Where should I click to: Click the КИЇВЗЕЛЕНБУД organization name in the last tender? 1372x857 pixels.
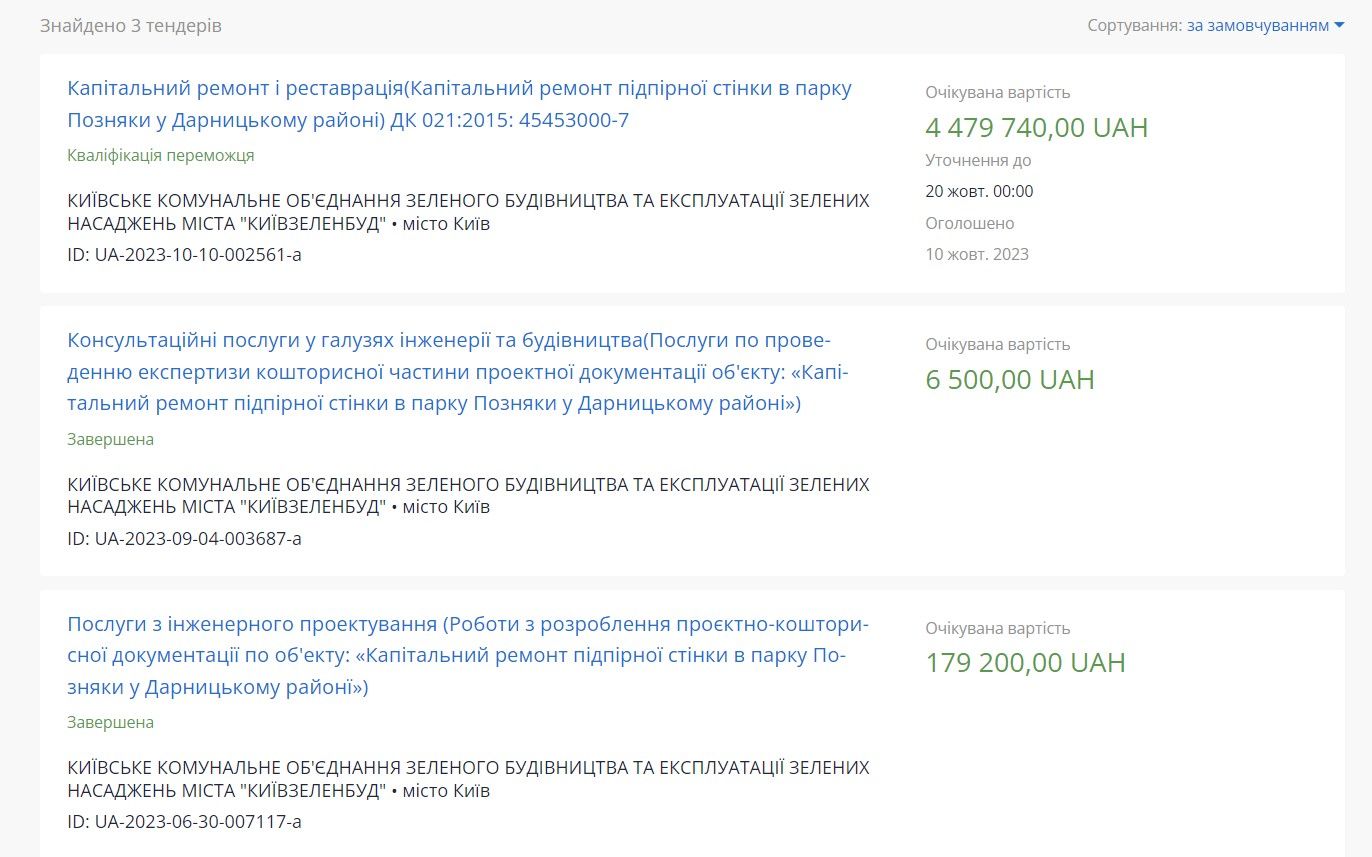(468, 779)
